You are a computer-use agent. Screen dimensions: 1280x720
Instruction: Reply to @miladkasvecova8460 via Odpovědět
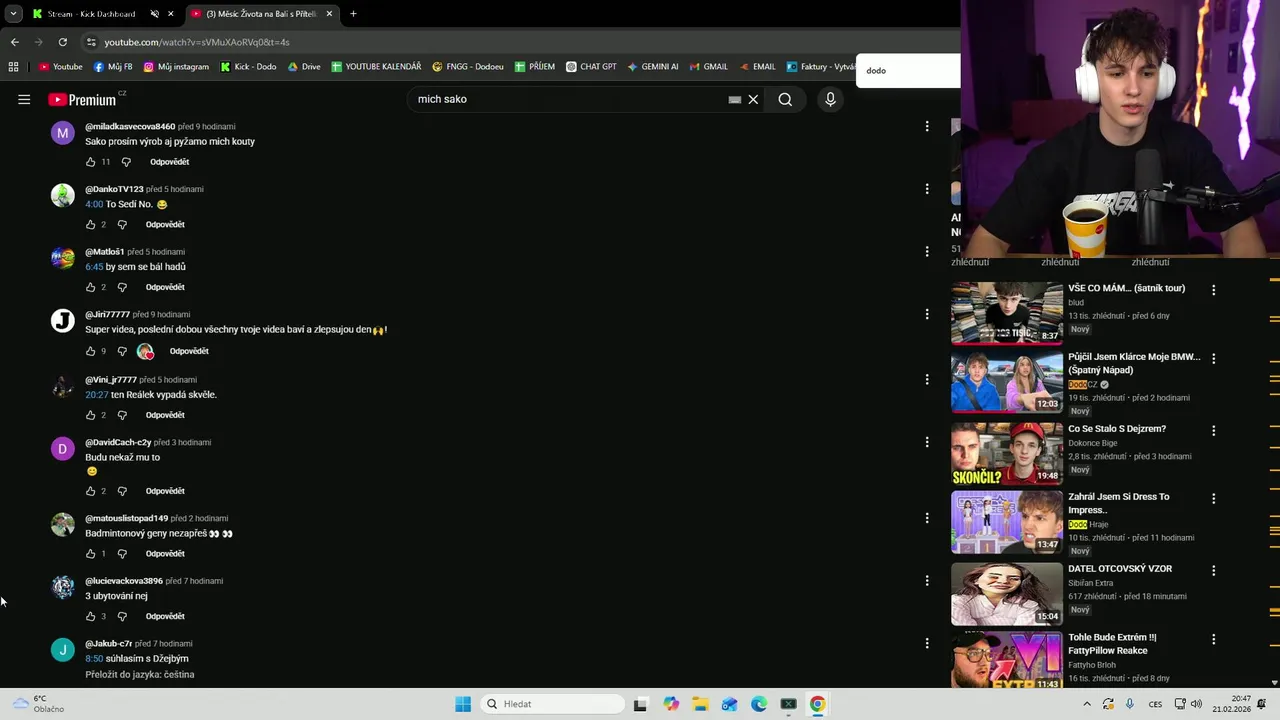pyautogui.click(x=170, y=162)
